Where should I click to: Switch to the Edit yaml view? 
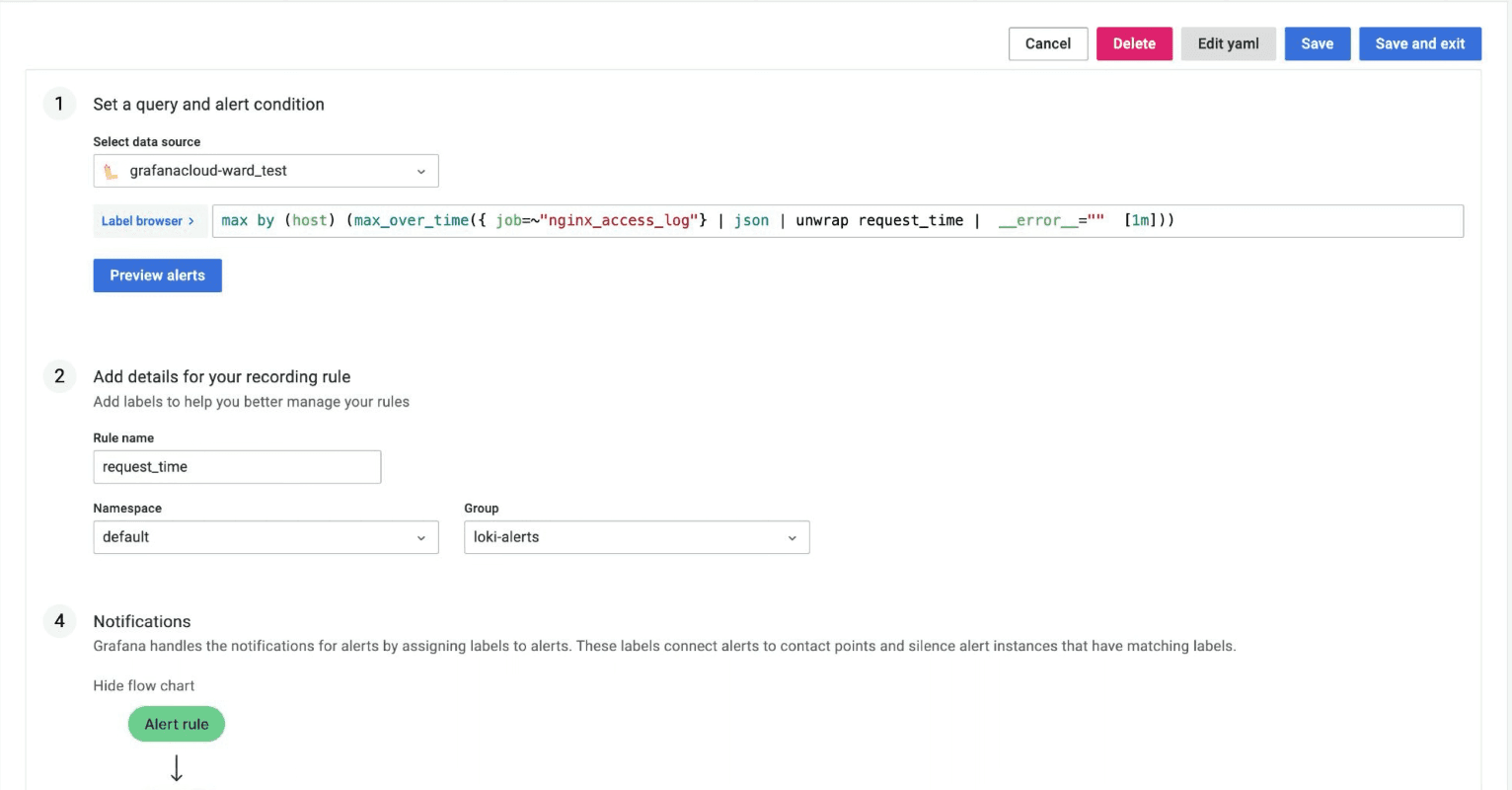click(x=1229, y=43)
